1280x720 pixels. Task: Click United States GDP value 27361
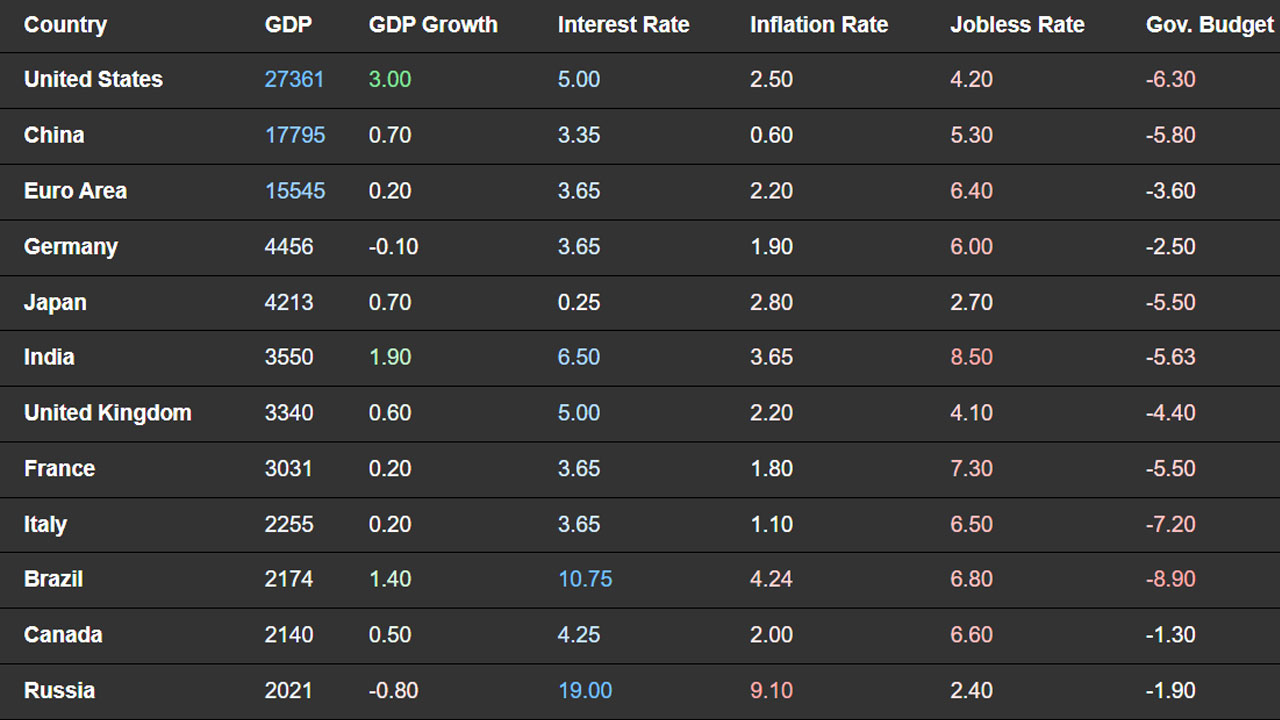tap(294, 79)
